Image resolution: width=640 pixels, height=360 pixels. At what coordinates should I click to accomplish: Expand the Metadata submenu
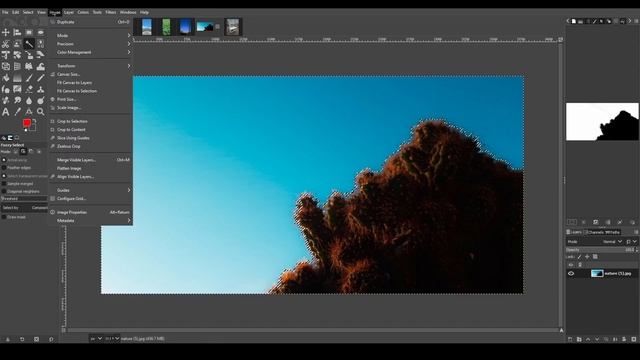point(91,220)
